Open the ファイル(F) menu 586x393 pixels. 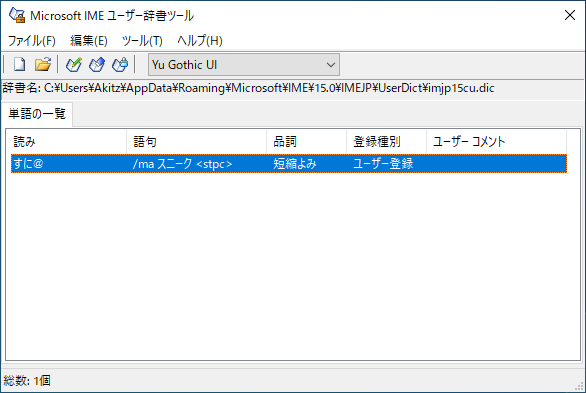point(32,40)
